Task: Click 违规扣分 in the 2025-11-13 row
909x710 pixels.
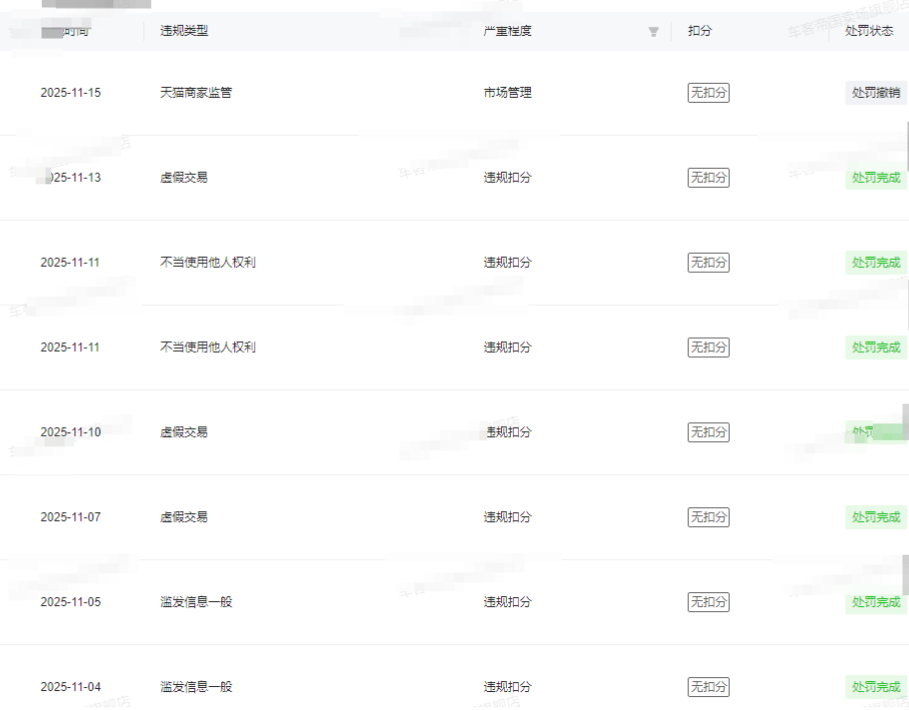Action: coord(507,177)
